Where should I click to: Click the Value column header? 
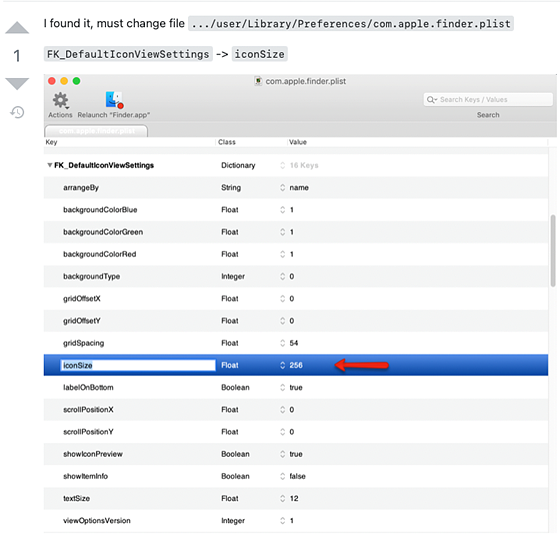click(x=298, y=142)
